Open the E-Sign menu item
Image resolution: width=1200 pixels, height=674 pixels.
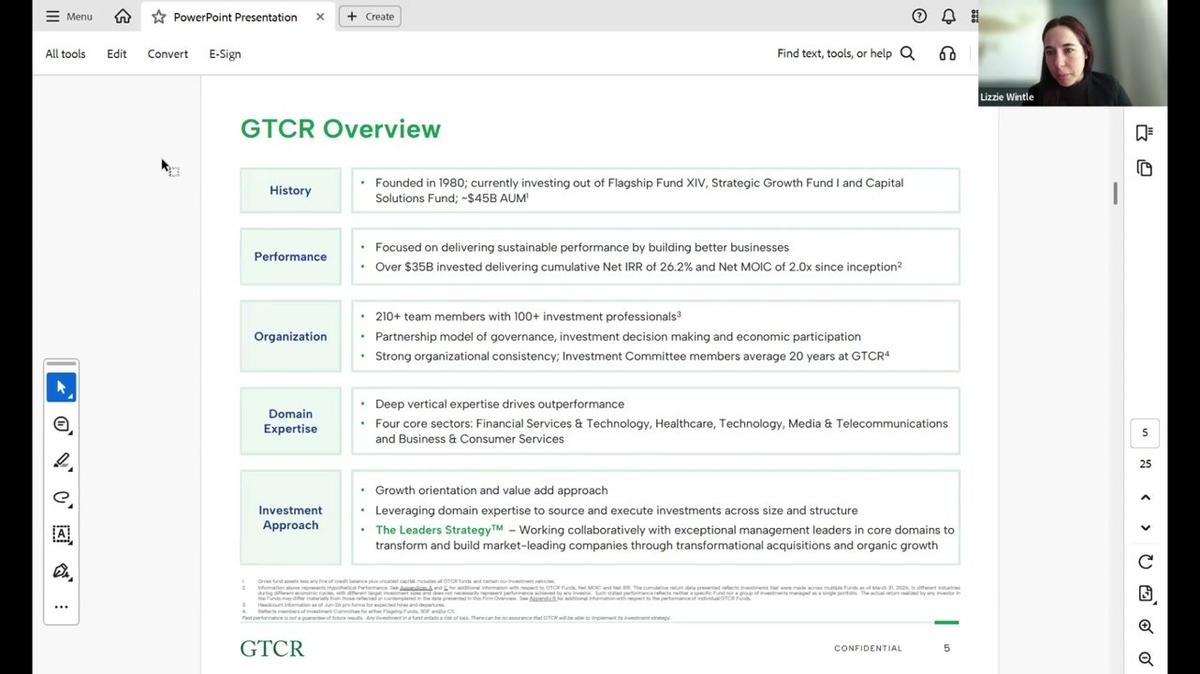(x=225, y=54)
